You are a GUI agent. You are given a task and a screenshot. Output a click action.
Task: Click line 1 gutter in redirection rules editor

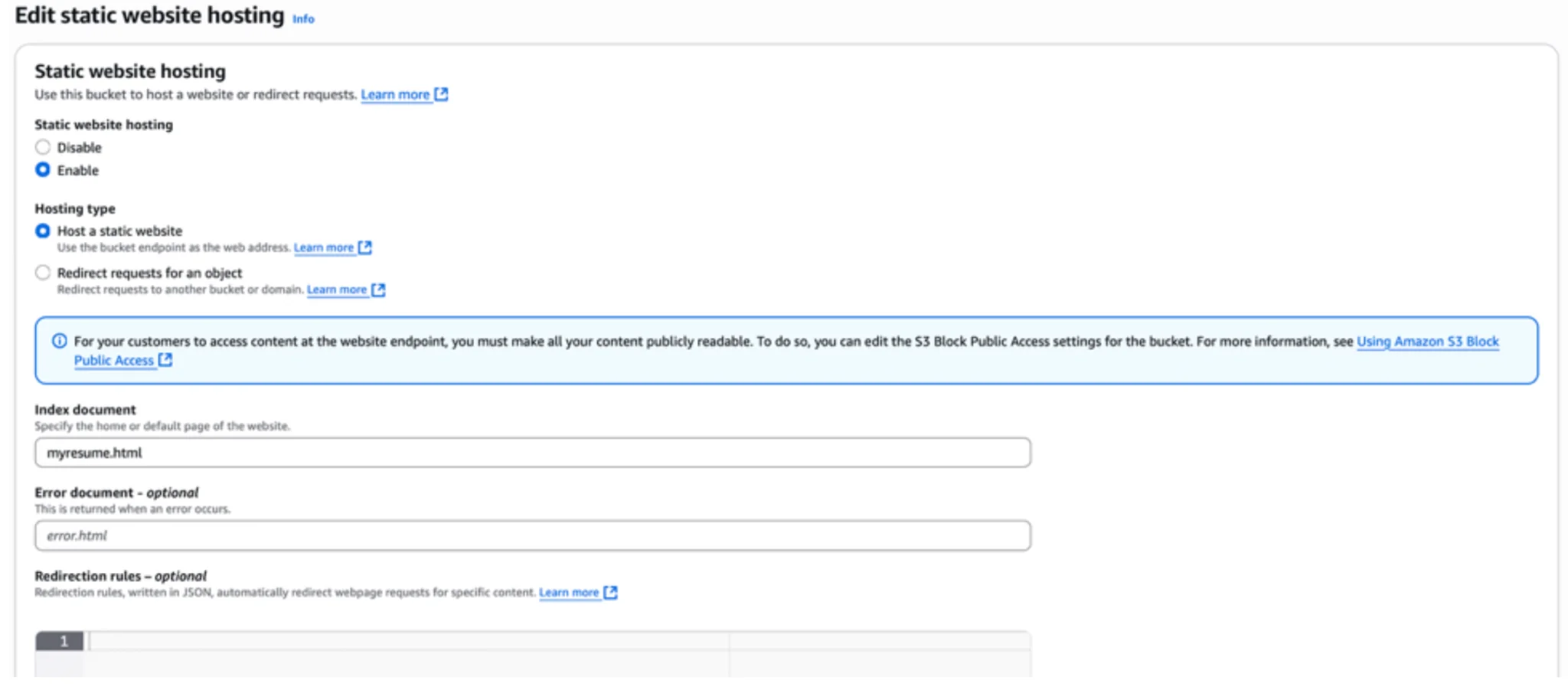tap(60, 641)
